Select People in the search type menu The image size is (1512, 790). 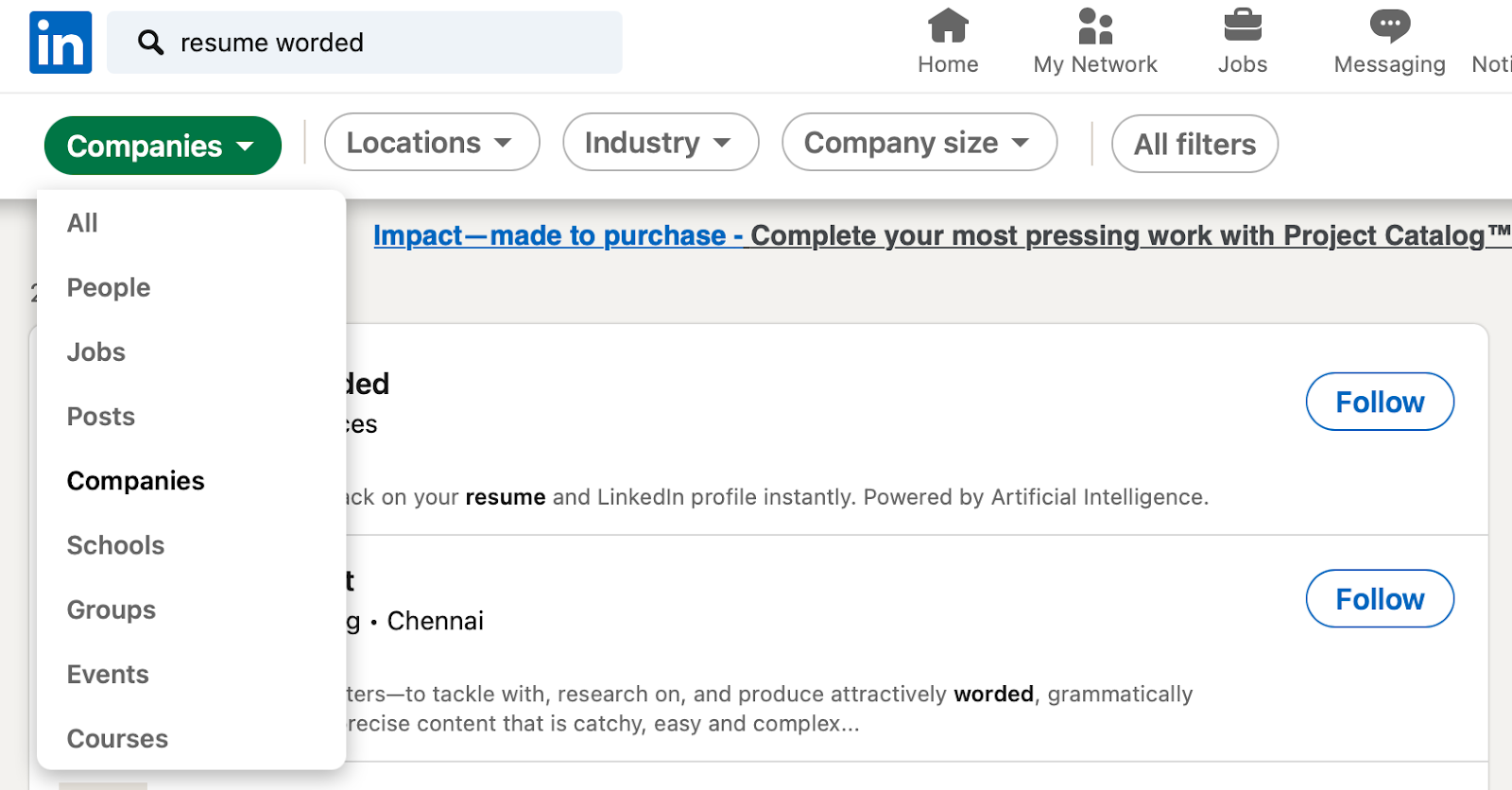click(109, 287)
